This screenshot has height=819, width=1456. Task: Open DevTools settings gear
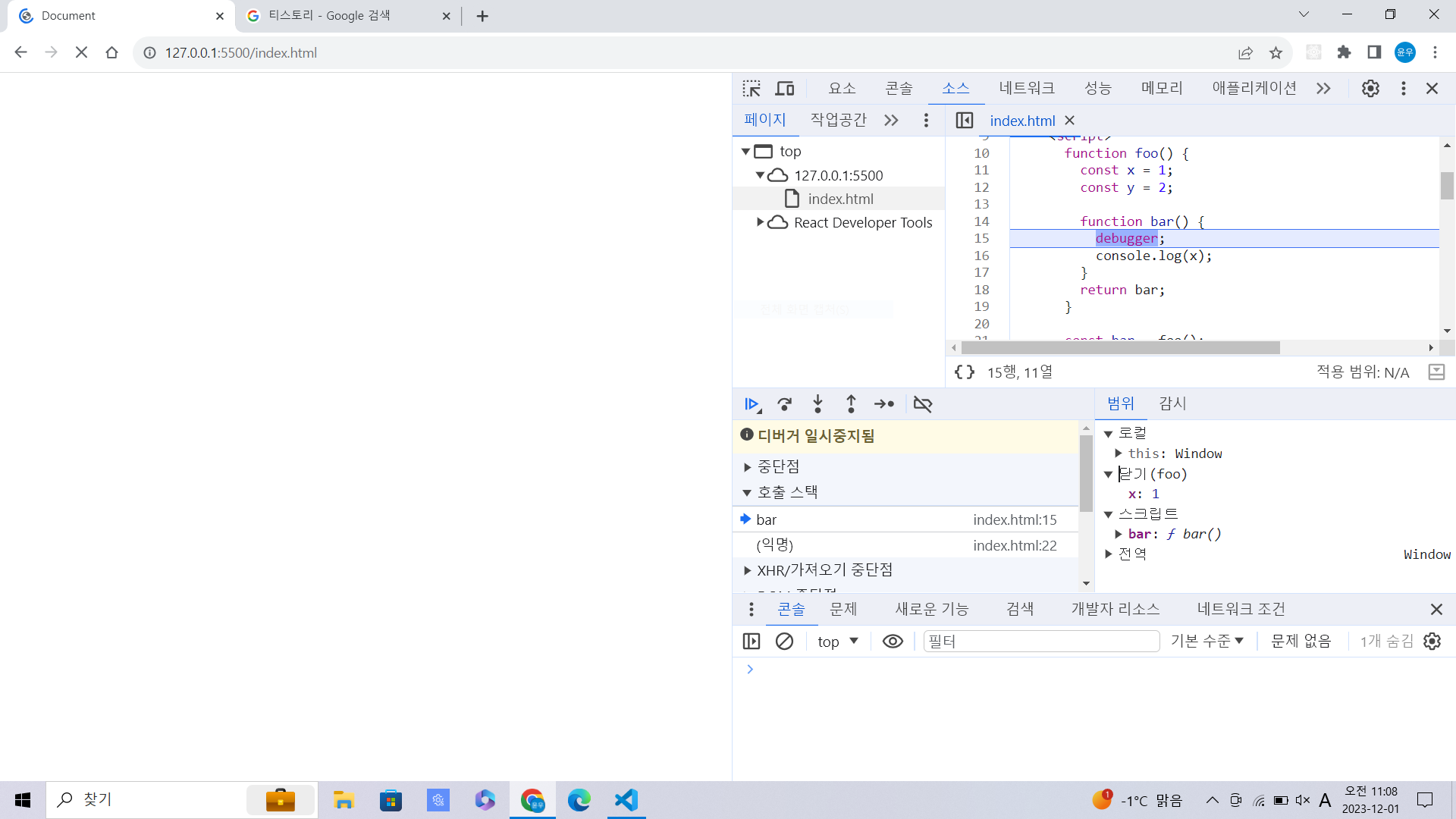1370,89
